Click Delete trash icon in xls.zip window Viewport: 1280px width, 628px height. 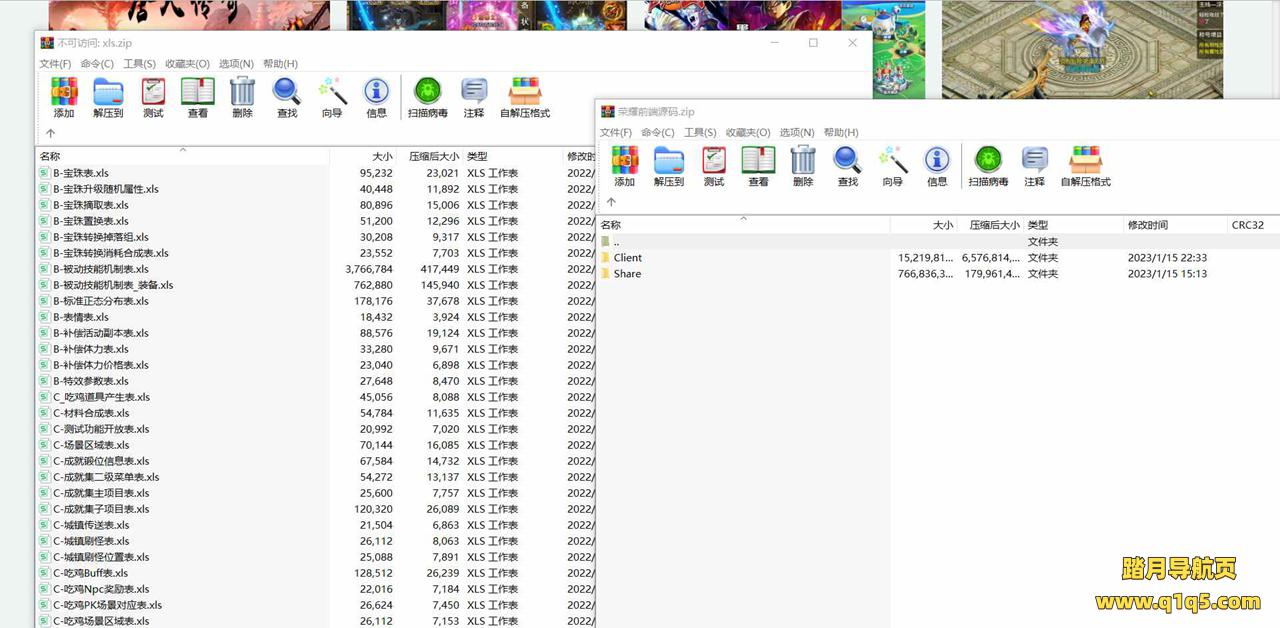242,97
